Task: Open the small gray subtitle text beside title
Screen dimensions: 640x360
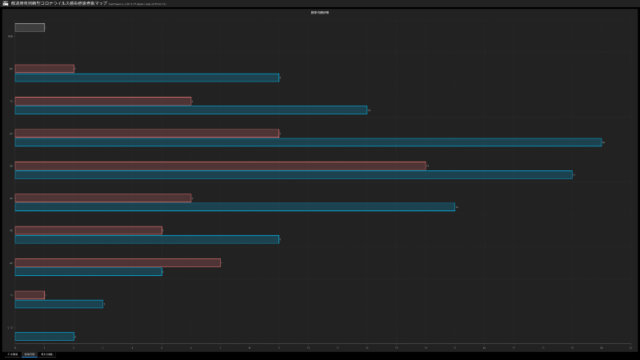Action: 138,4
